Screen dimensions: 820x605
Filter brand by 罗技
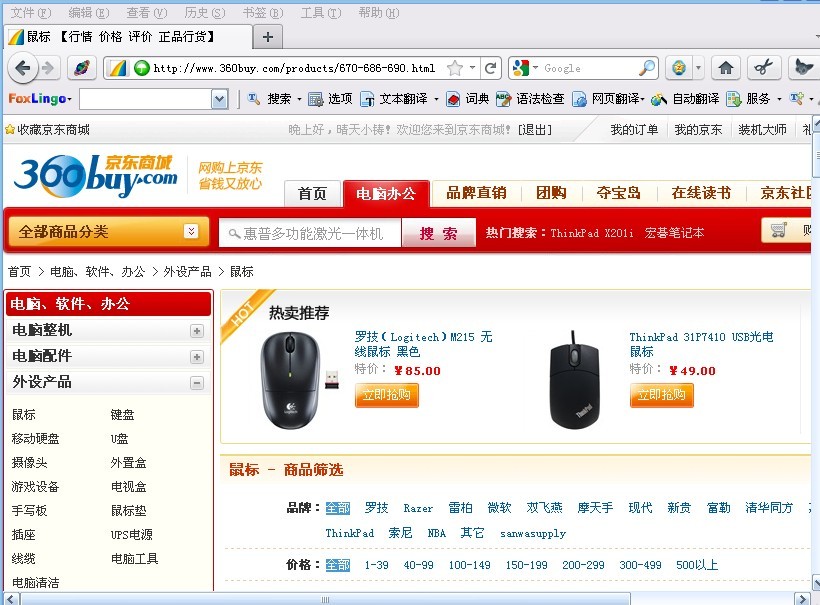click(x=377, y=508)
